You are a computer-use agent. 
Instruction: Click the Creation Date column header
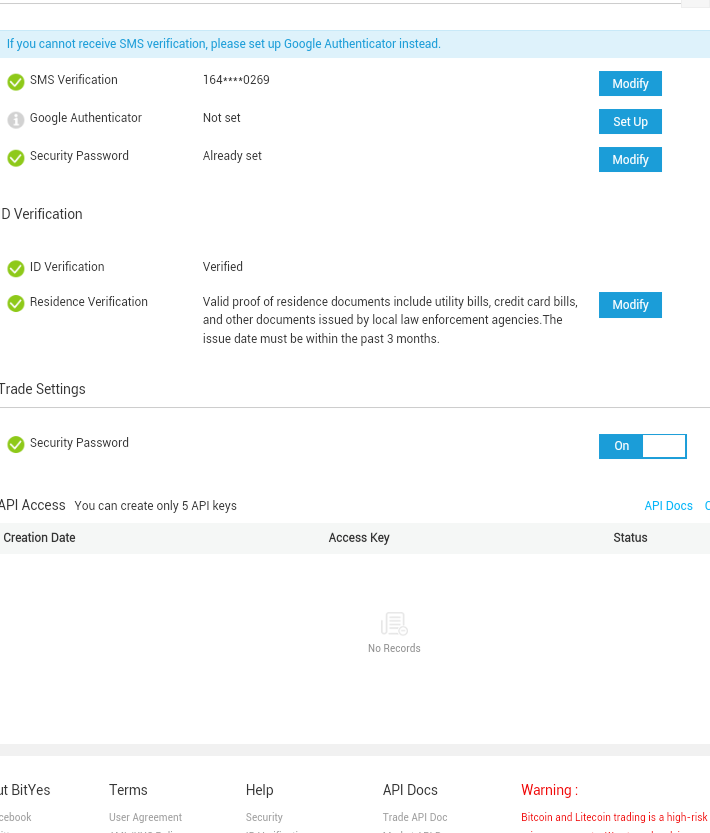point(40,538)
